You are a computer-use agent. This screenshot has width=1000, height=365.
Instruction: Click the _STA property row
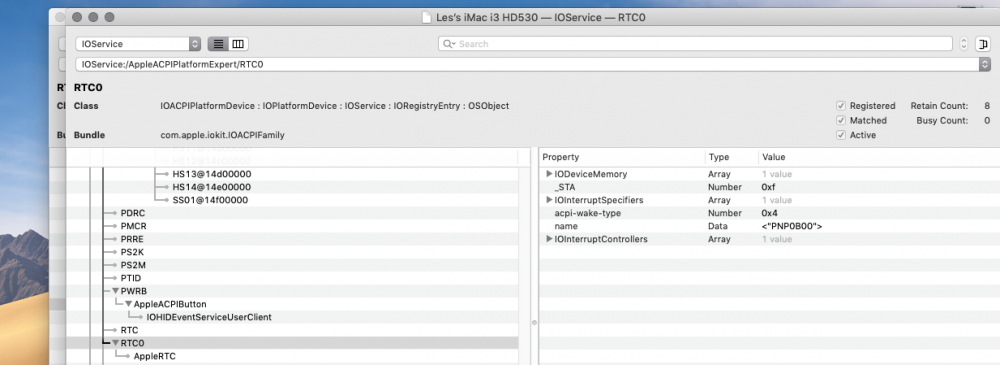[769, 187]
